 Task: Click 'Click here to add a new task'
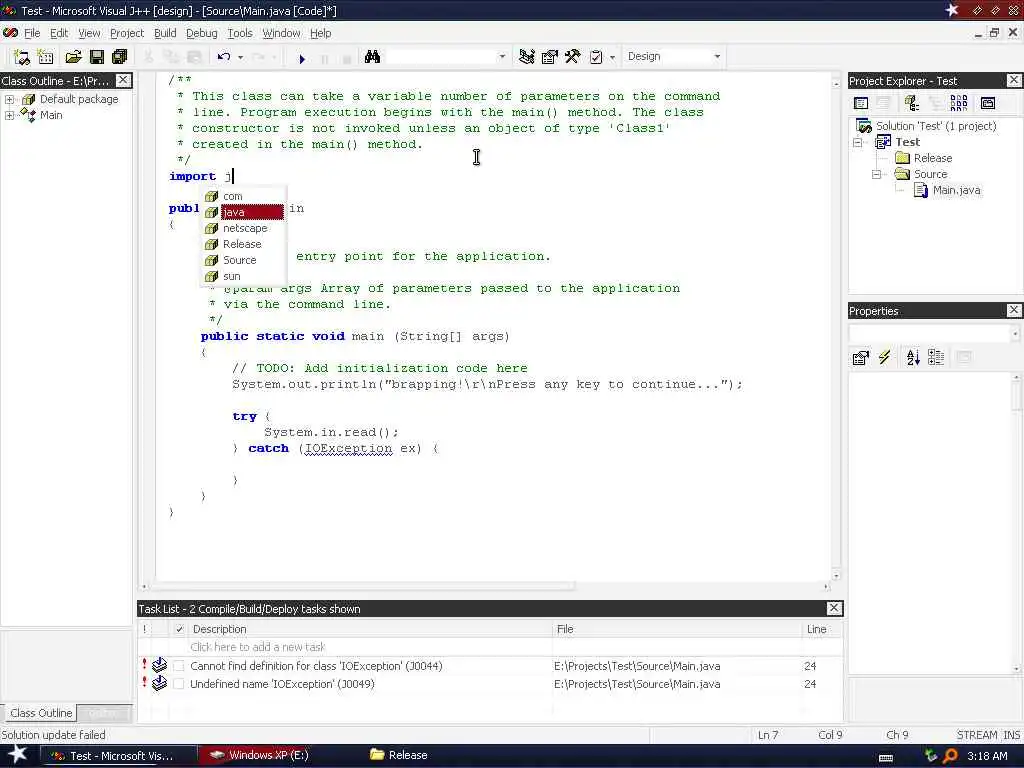coord(257,647)
